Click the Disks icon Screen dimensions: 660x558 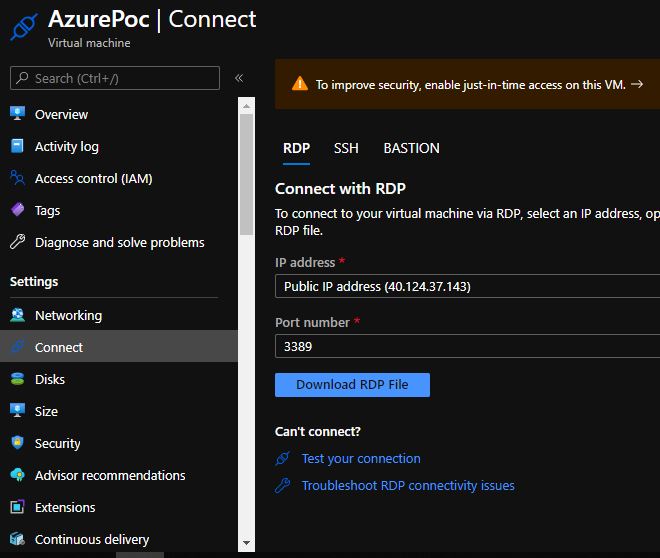(17, 379)
